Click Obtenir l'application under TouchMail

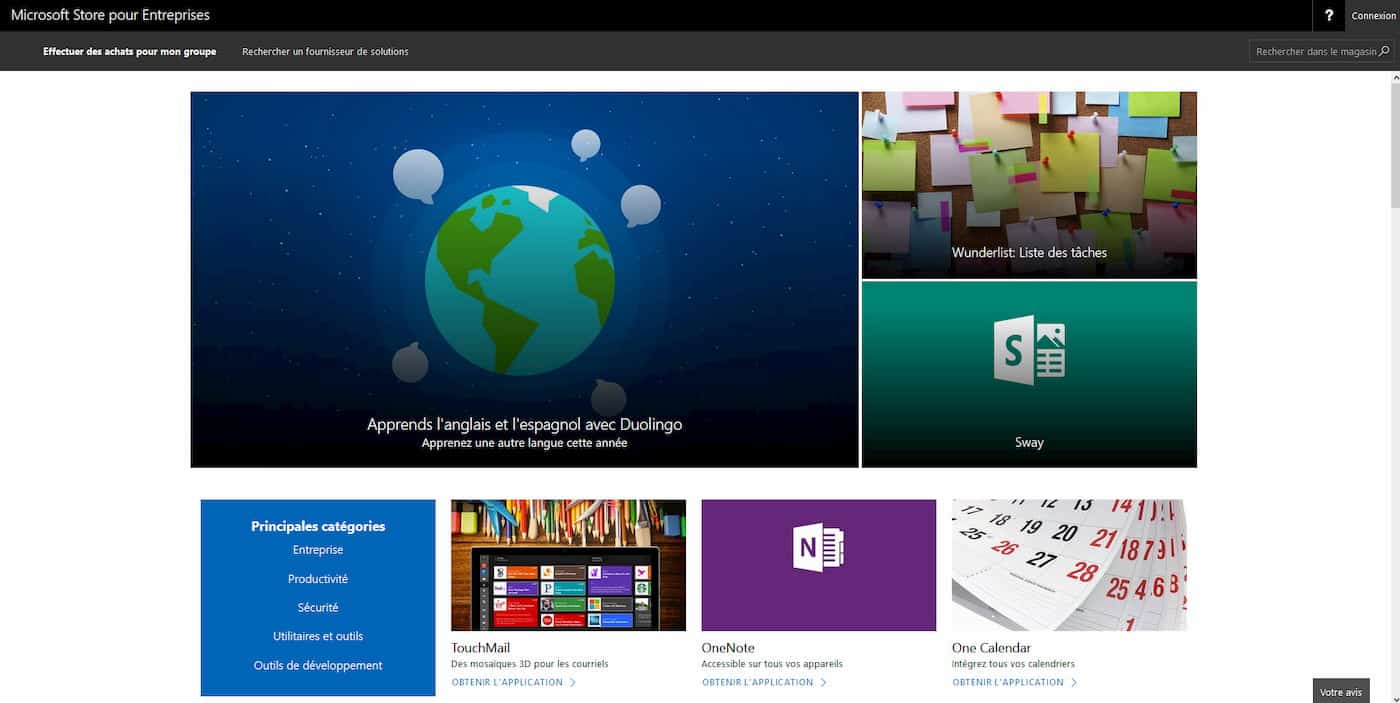pos(507,683)
